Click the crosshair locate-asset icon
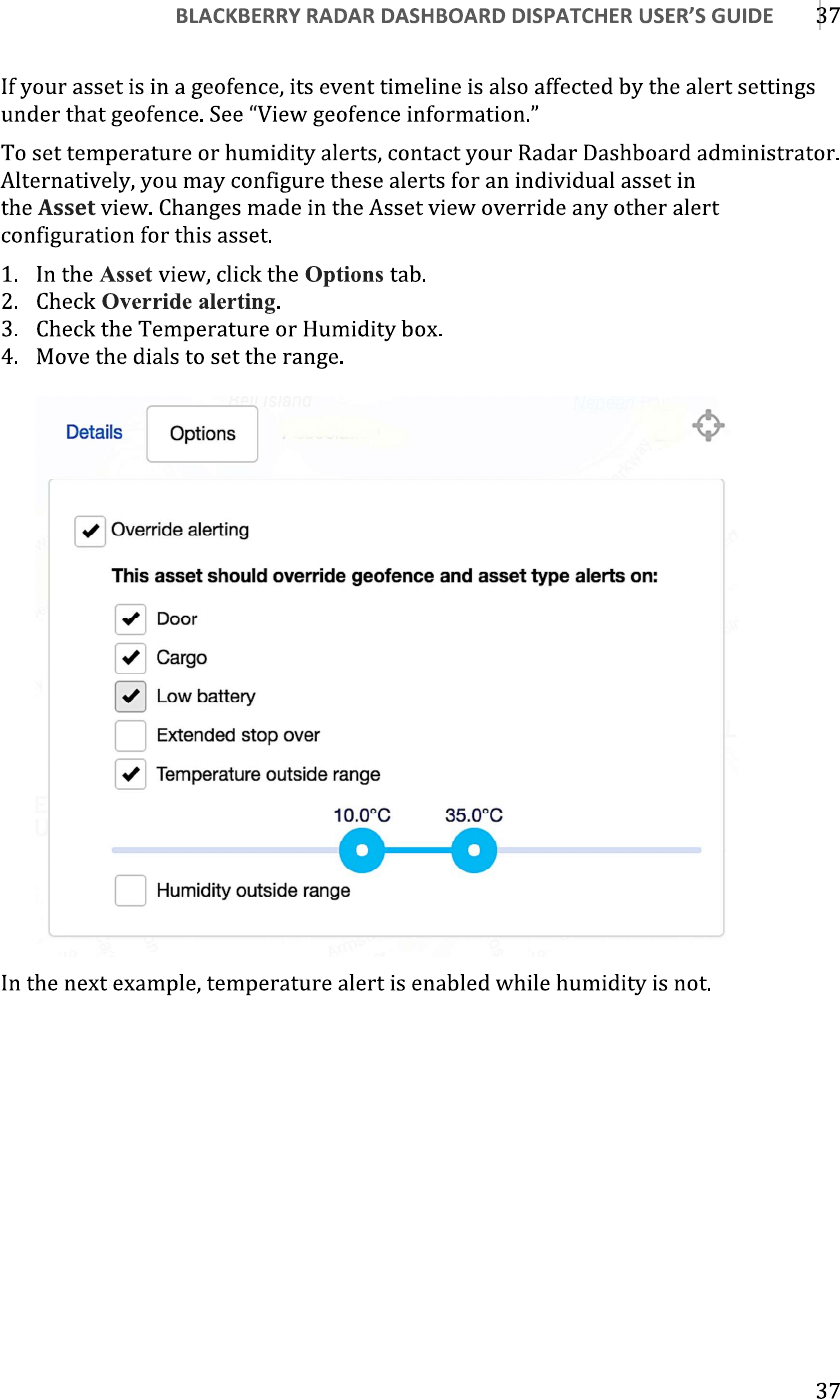Viewport: 840px width, 1399px height. [x=708, y=425]
